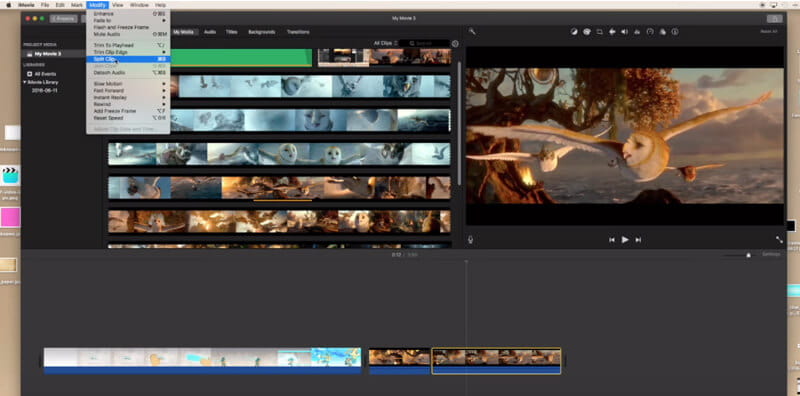Switch to Audio tab
The width and height of the screenshot is (800, 396).
pyautogui.click(x=210, y=32)
